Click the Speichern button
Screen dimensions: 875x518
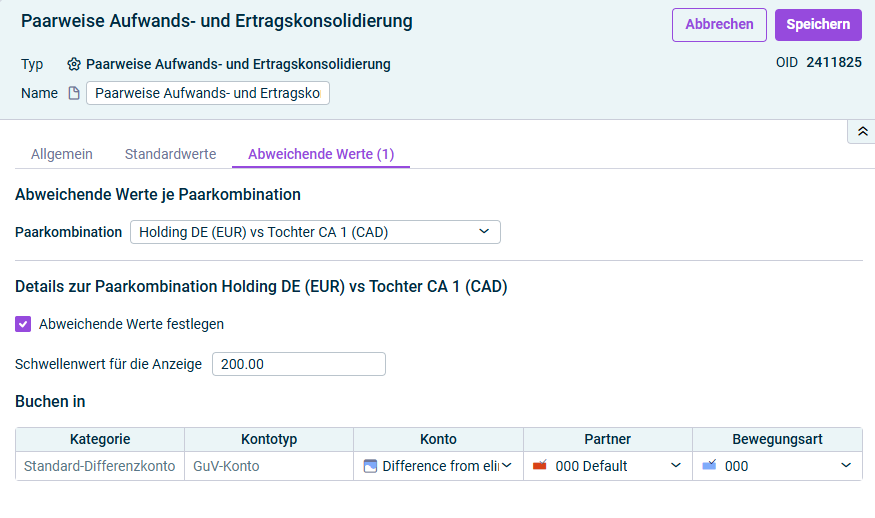point(818,25)
